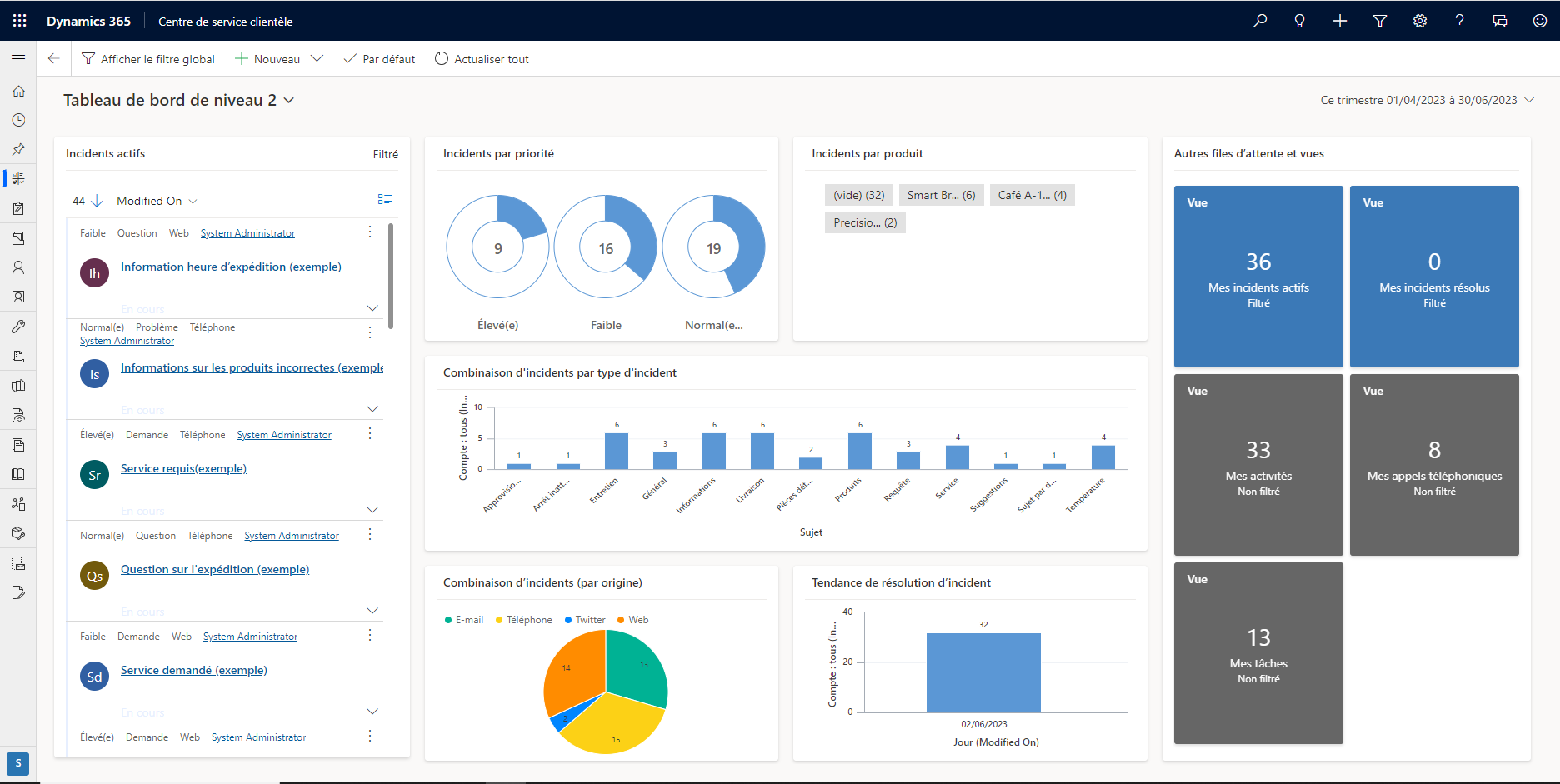The height and width of the screenshot is (784, 1560).
Task: Open Service requis(exemple) incident link
Action: point(183,468)
